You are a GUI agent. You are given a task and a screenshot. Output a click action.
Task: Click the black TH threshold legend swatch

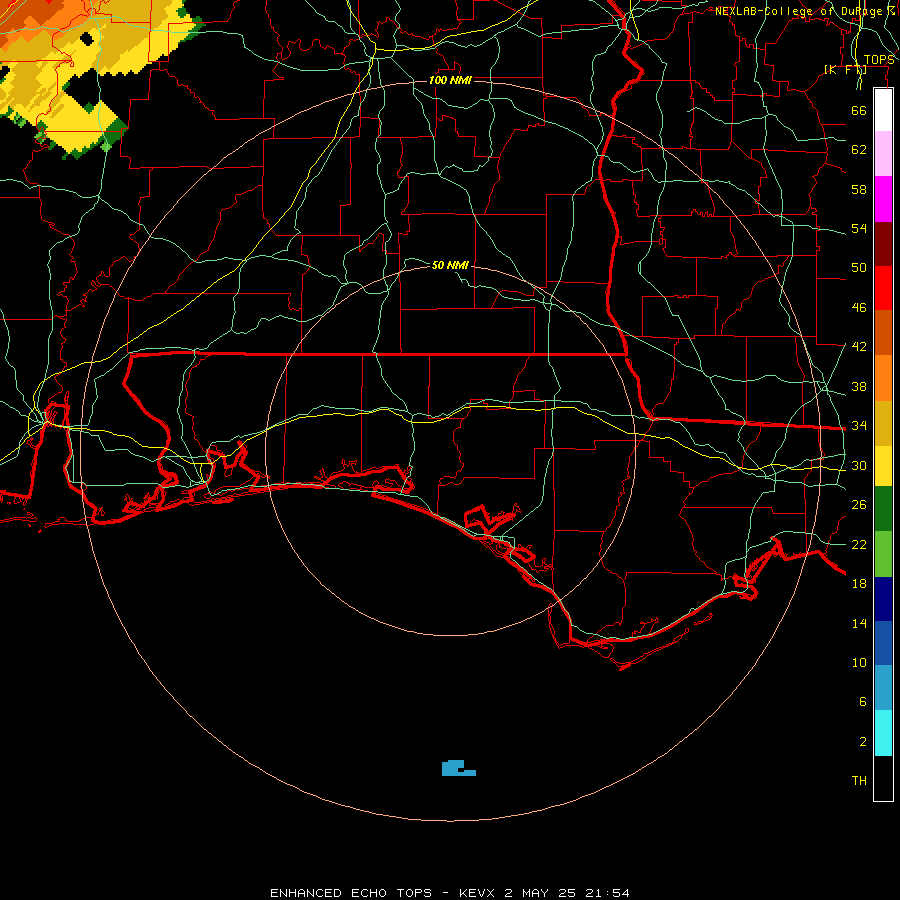click(x=883, y=778)
